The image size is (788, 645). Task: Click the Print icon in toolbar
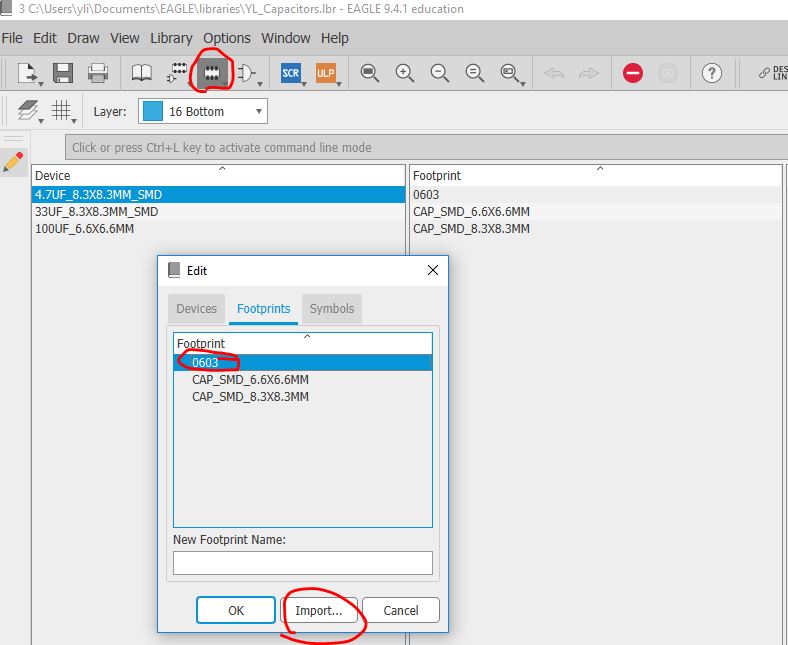coord(98,73)
